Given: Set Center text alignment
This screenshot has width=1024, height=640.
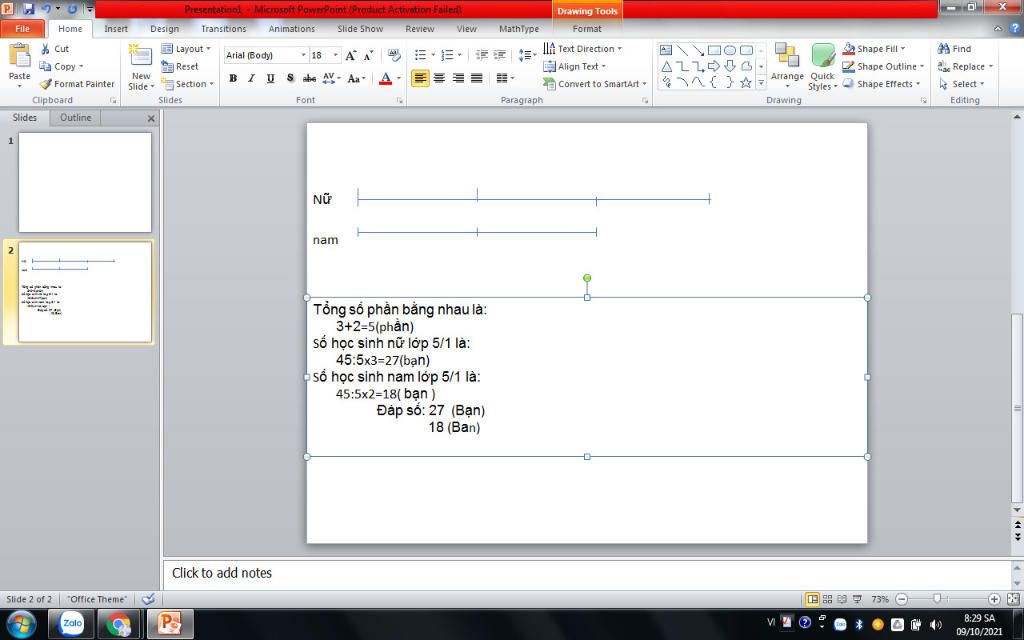Looking at the screenshot, I should pyautogui.click(x=439, y=78).
